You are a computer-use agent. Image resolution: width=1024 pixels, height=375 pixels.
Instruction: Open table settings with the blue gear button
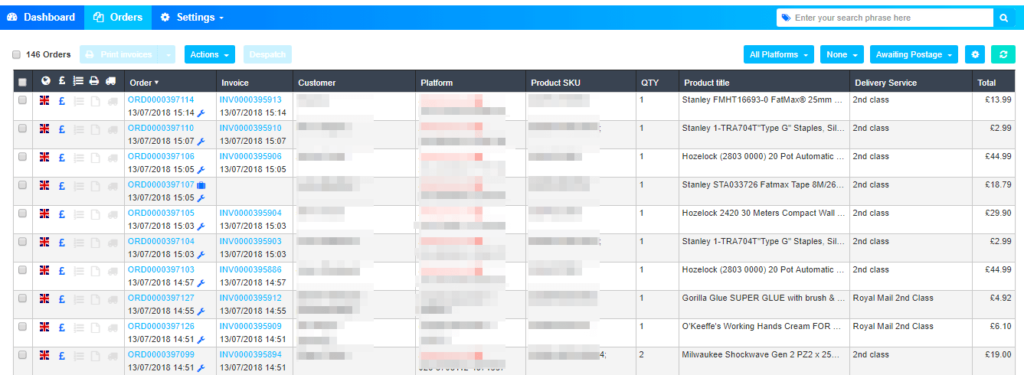click(974, 54)
